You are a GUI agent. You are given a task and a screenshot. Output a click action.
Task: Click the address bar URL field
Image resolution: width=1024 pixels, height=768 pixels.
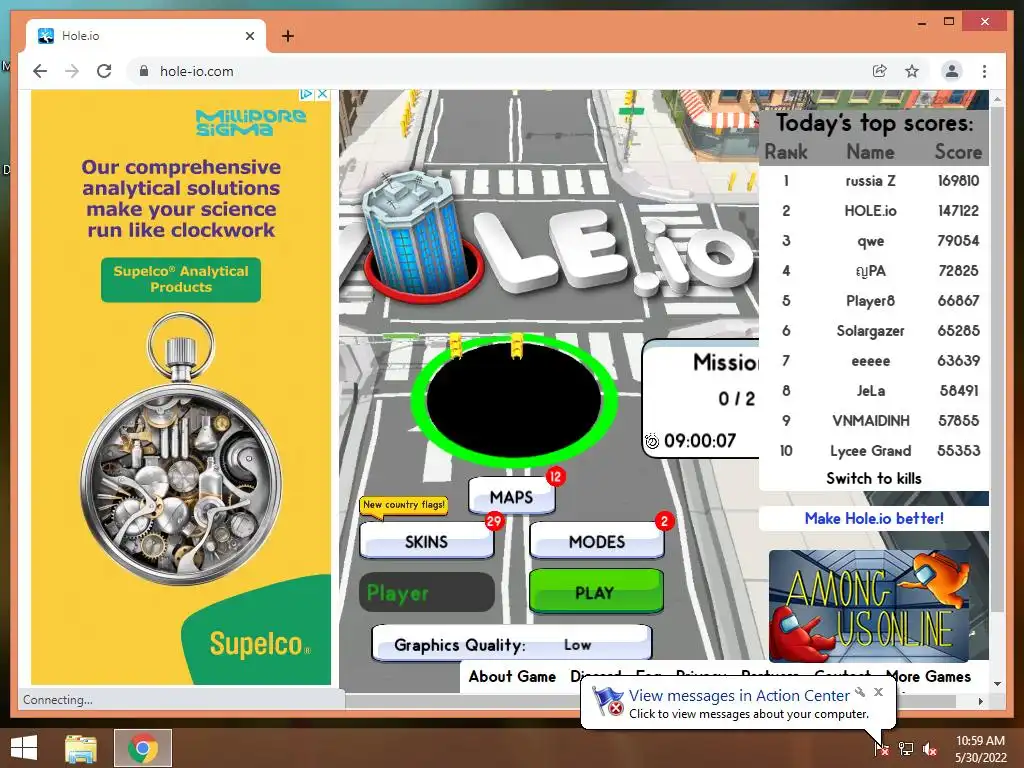(496, 71)
